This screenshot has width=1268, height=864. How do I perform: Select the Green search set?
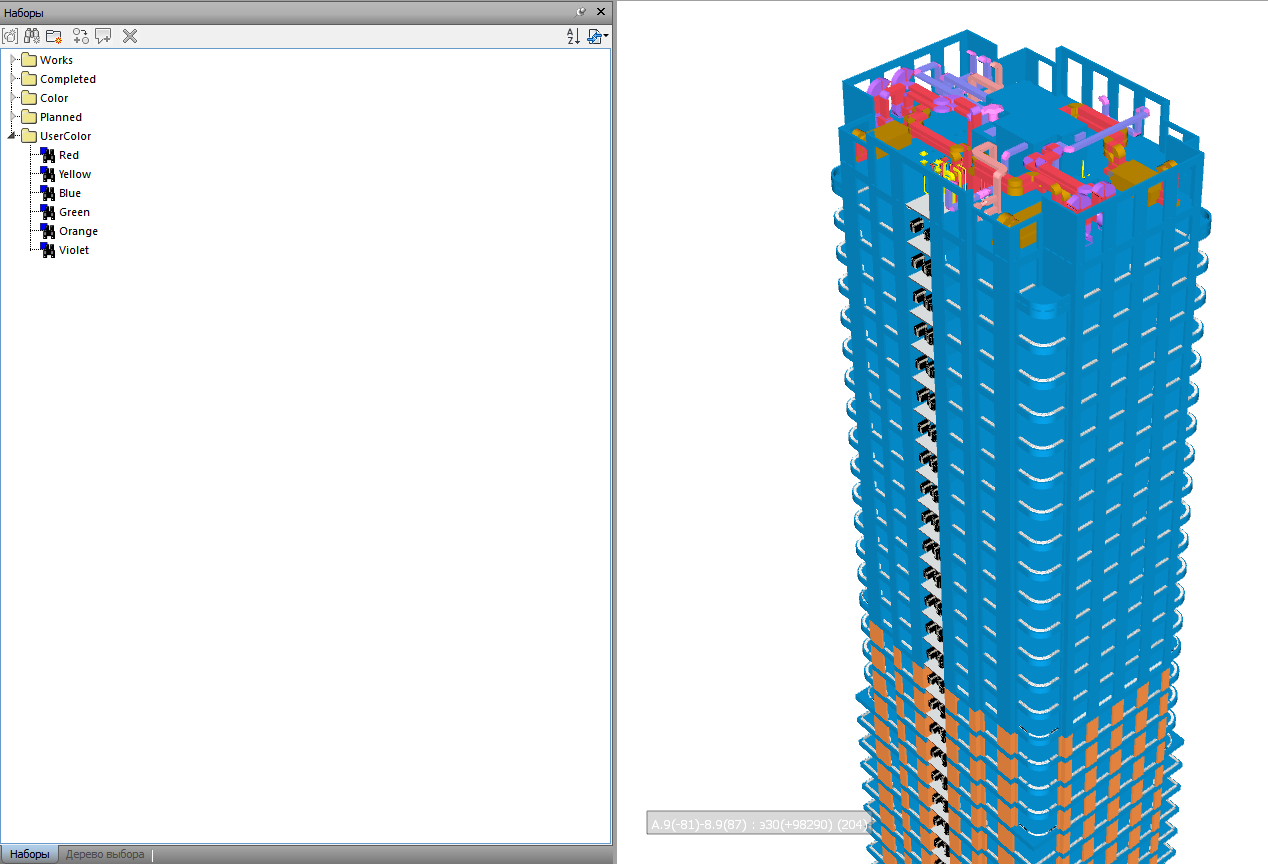pos(74,212)
